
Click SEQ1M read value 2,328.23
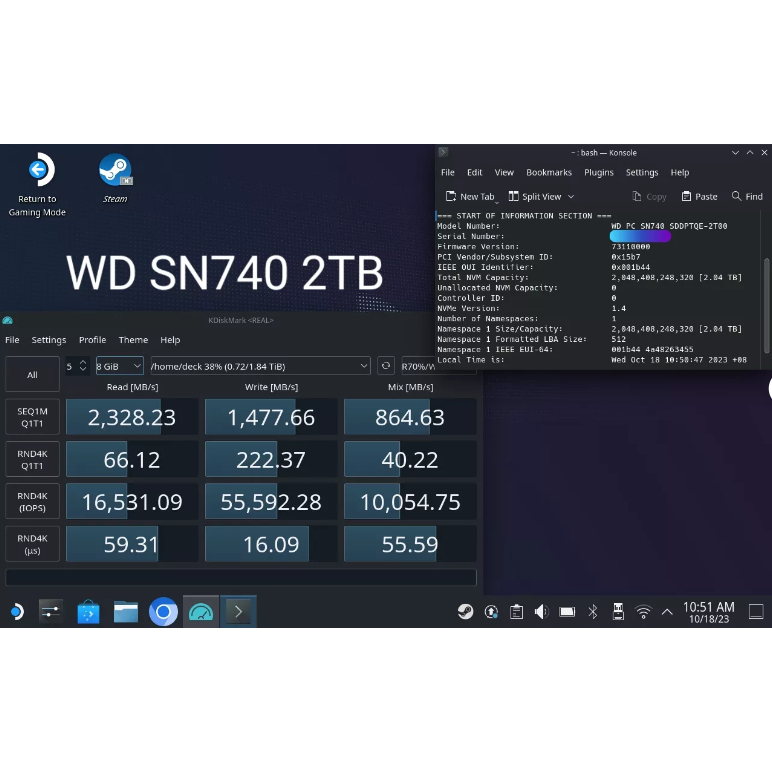[132, 417]
